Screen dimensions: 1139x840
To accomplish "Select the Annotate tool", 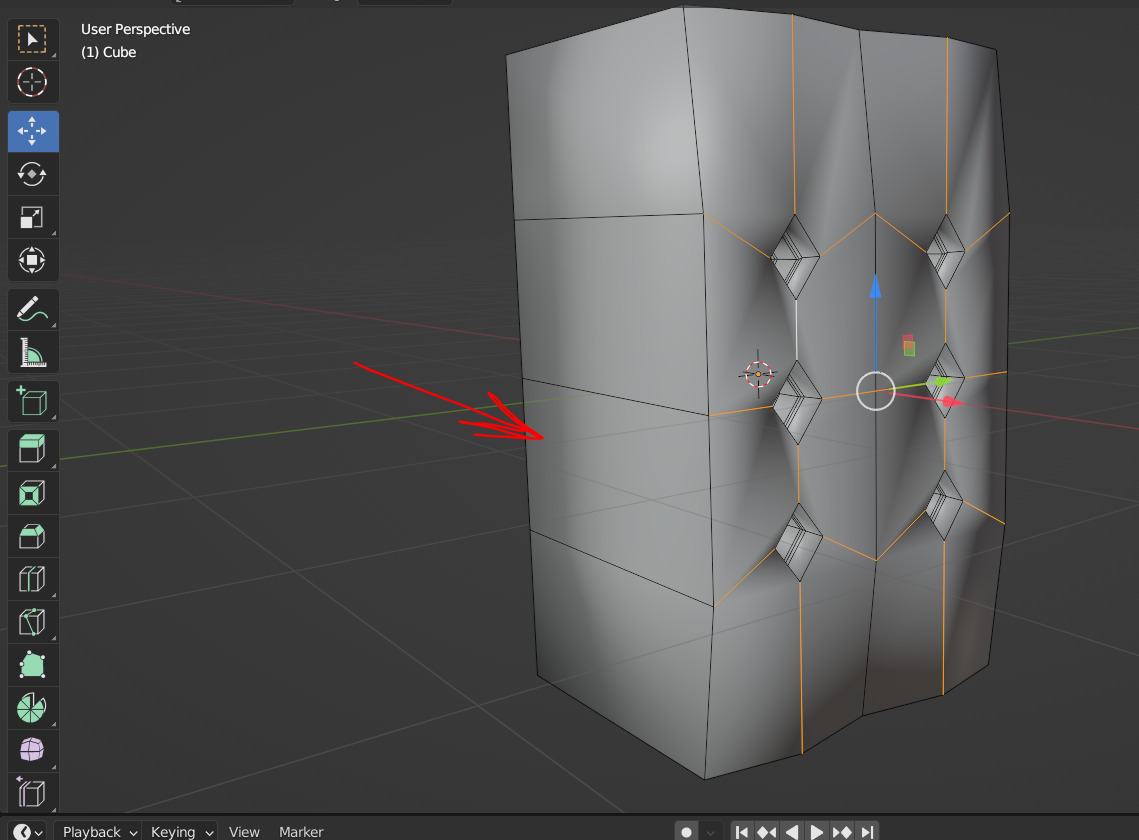I will (x=33, y=309).
